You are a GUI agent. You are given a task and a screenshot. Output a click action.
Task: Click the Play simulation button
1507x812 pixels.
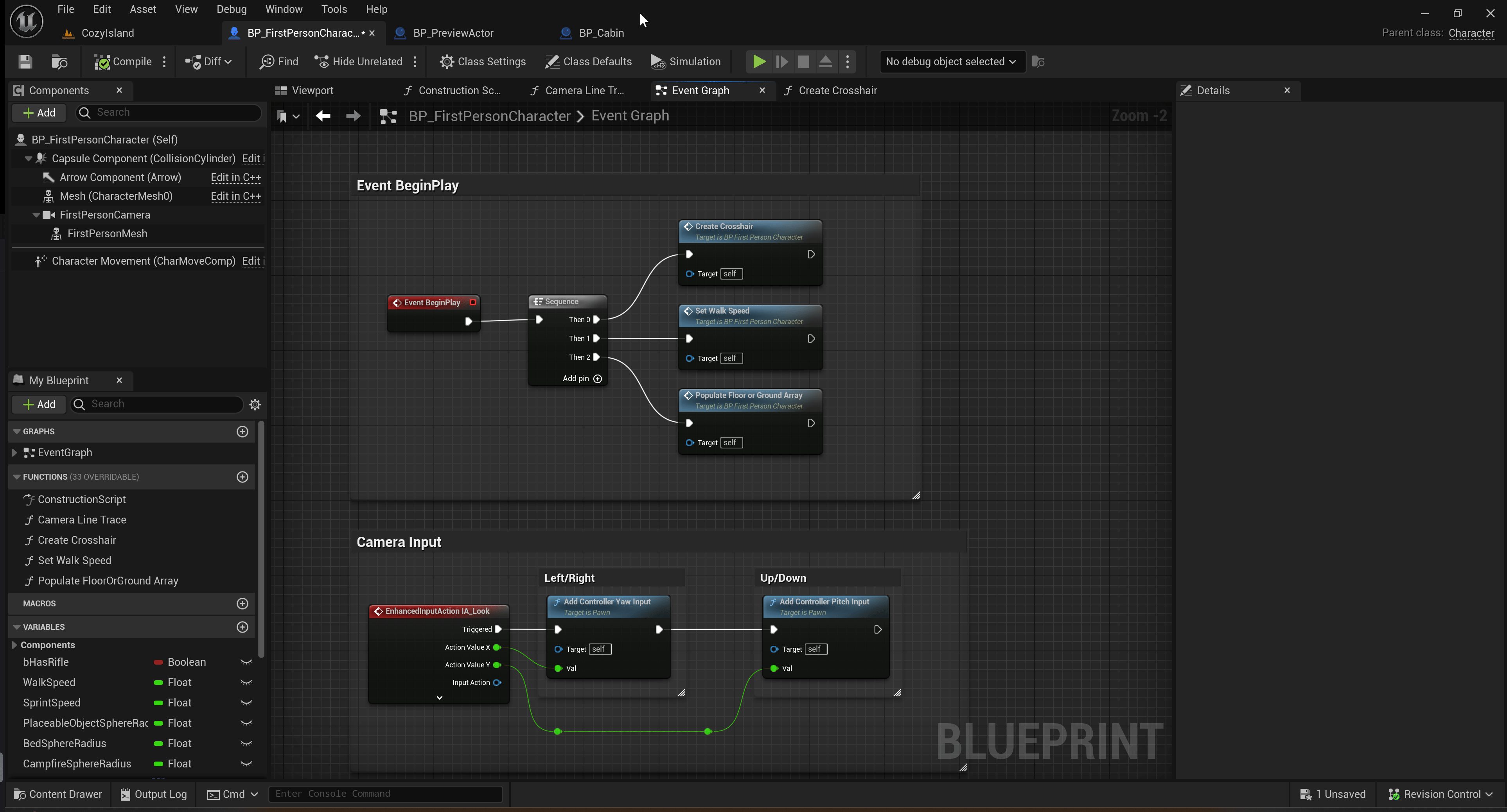click(x=759, y=61)
